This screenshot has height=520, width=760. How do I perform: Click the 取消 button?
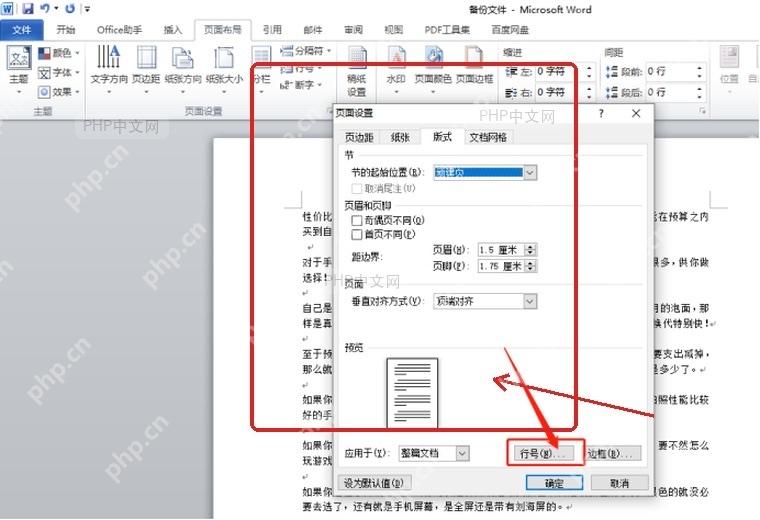tap(619, 483)
